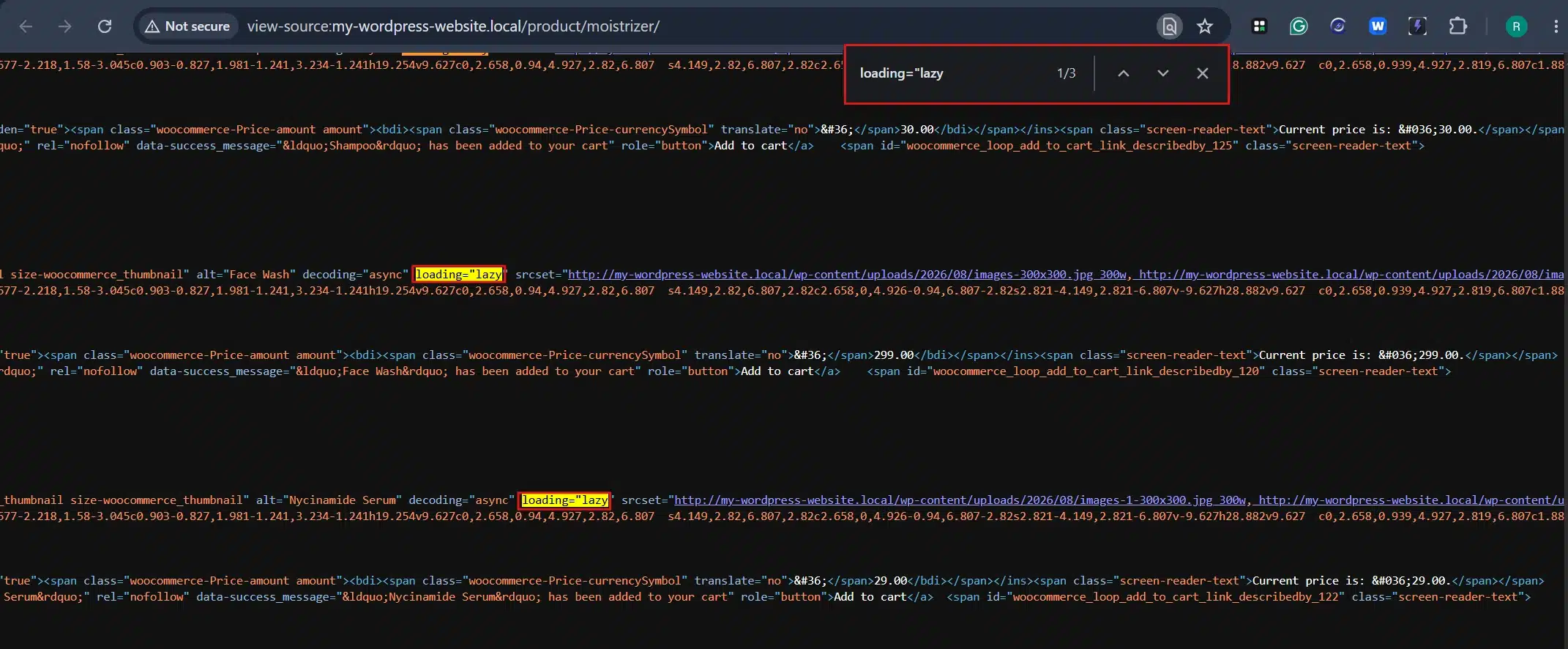Bookmark this page with the star icon
Screen dimensions: 1568x649
[x=1205, y=26]
